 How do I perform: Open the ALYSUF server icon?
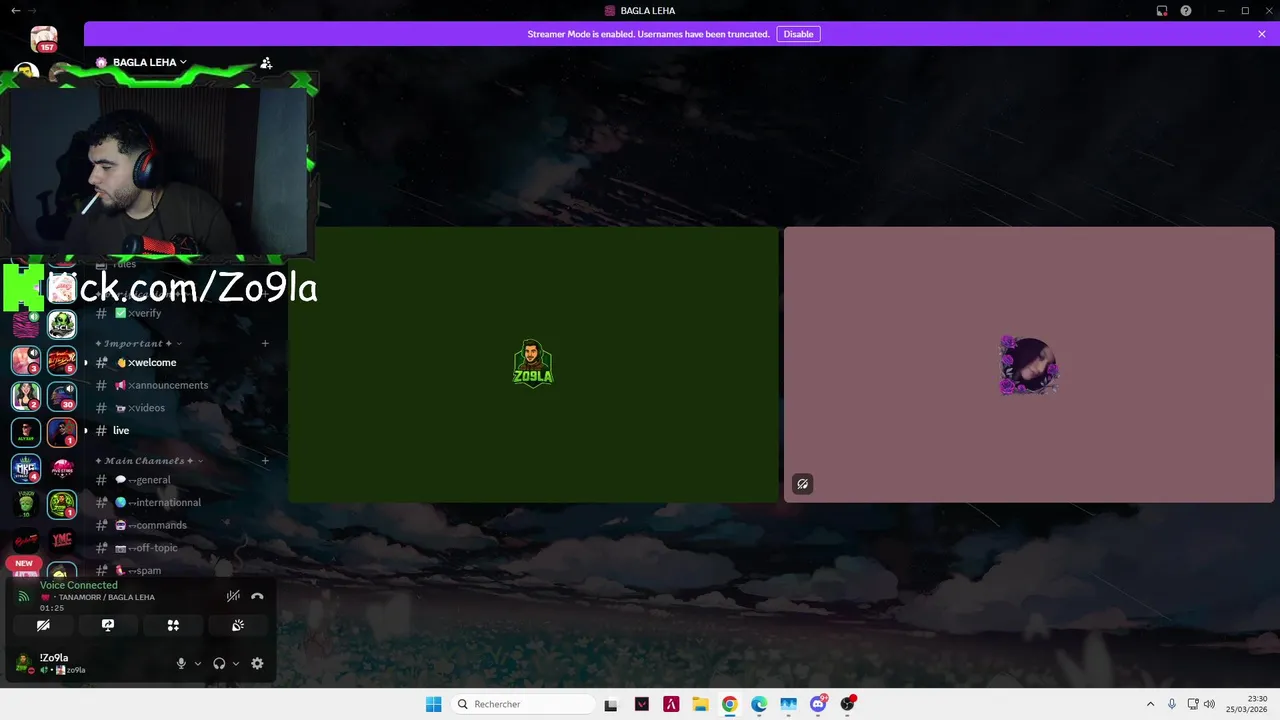click(26, 432)
